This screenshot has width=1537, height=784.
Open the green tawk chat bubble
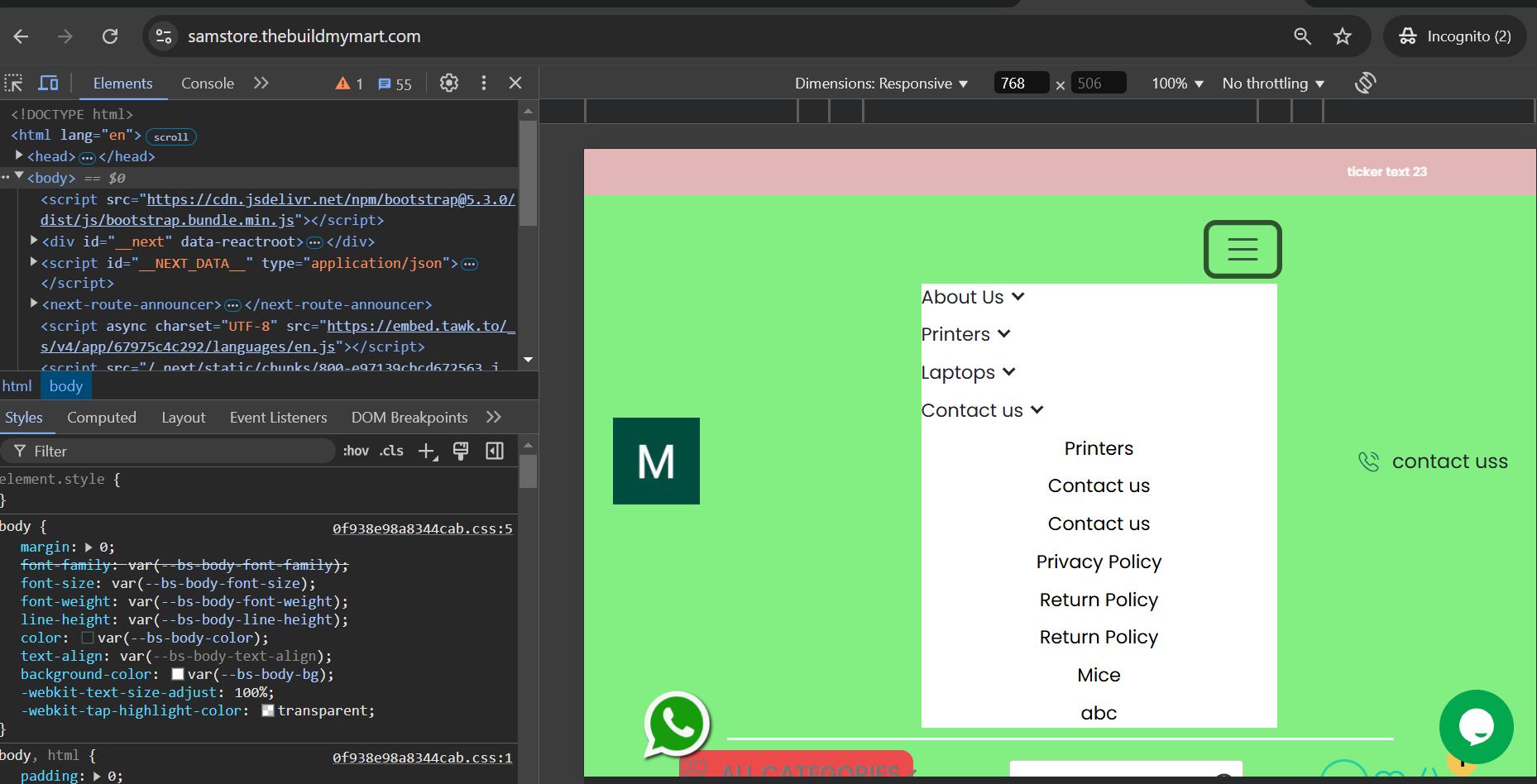point(1477,727)
